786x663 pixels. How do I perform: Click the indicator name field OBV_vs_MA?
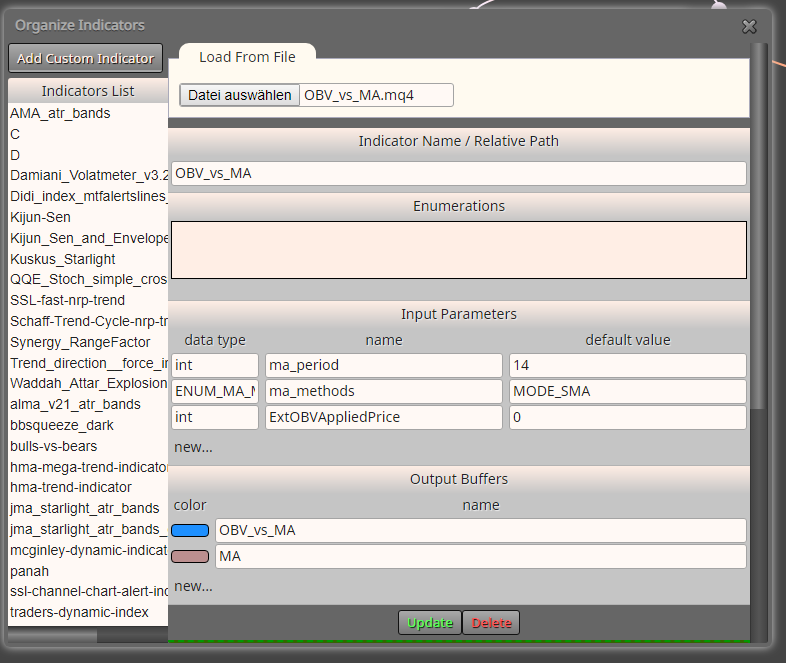point(459,173)
